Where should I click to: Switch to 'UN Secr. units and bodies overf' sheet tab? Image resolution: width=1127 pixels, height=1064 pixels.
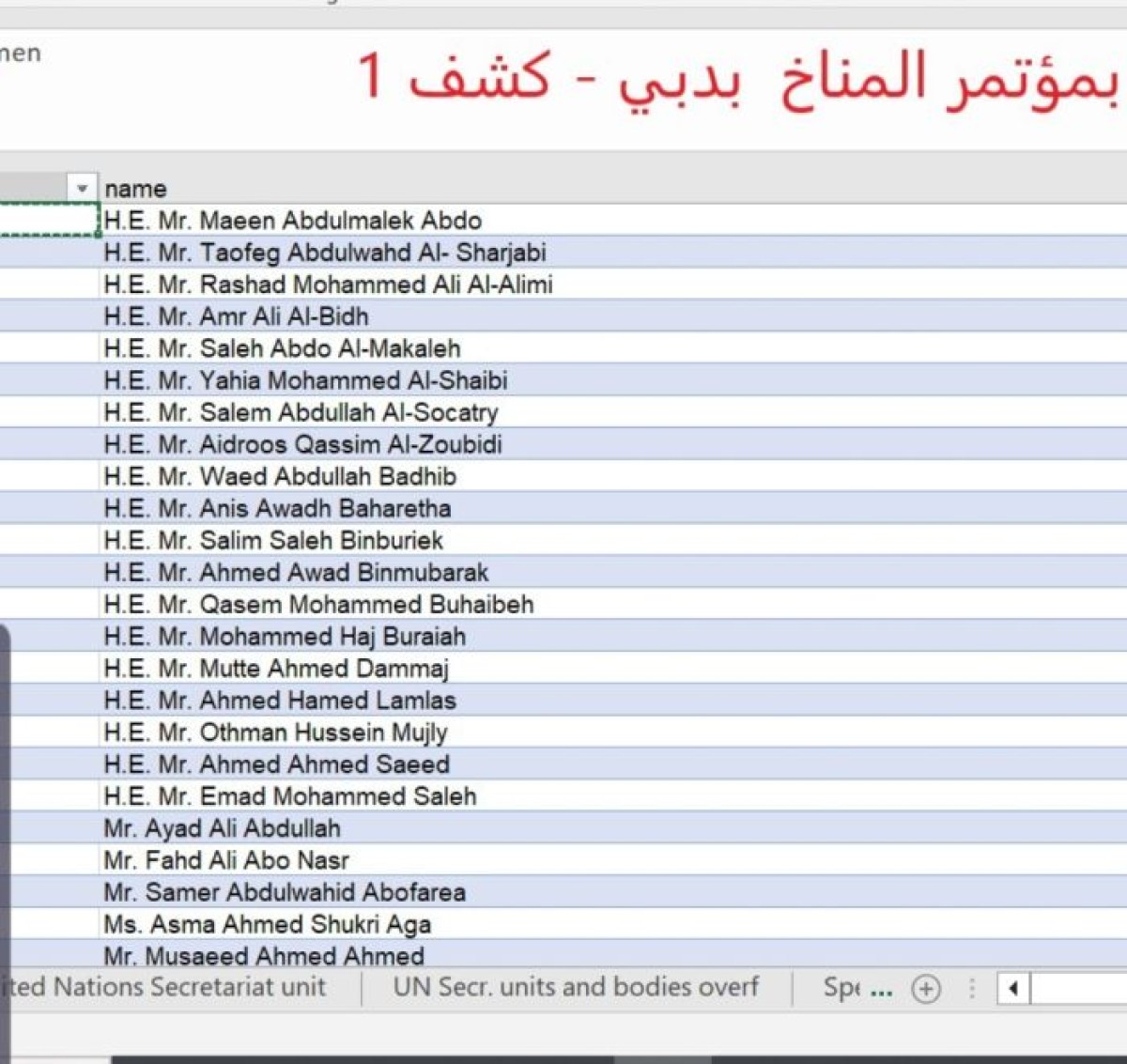576,987
